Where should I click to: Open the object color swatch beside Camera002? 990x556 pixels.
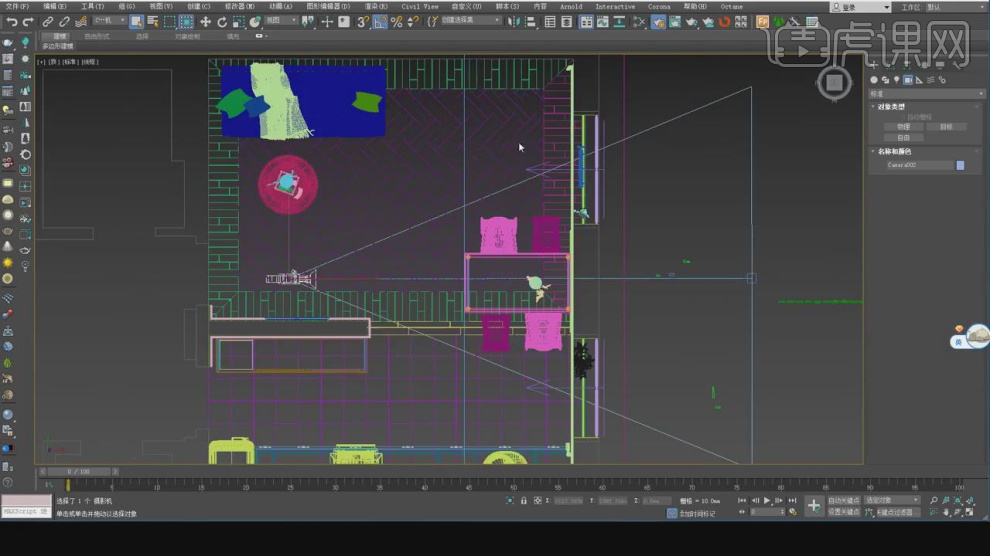960,165
